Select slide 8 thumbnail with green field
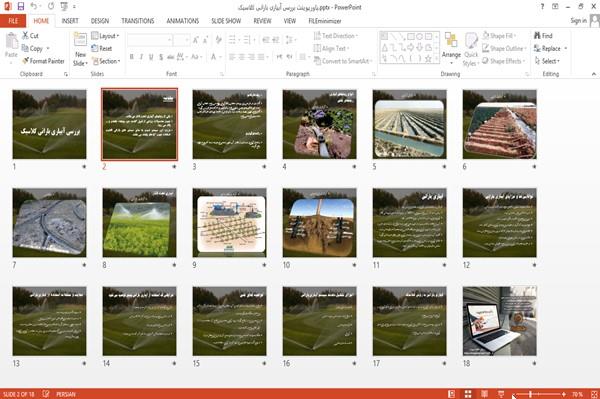 [140, 223]
